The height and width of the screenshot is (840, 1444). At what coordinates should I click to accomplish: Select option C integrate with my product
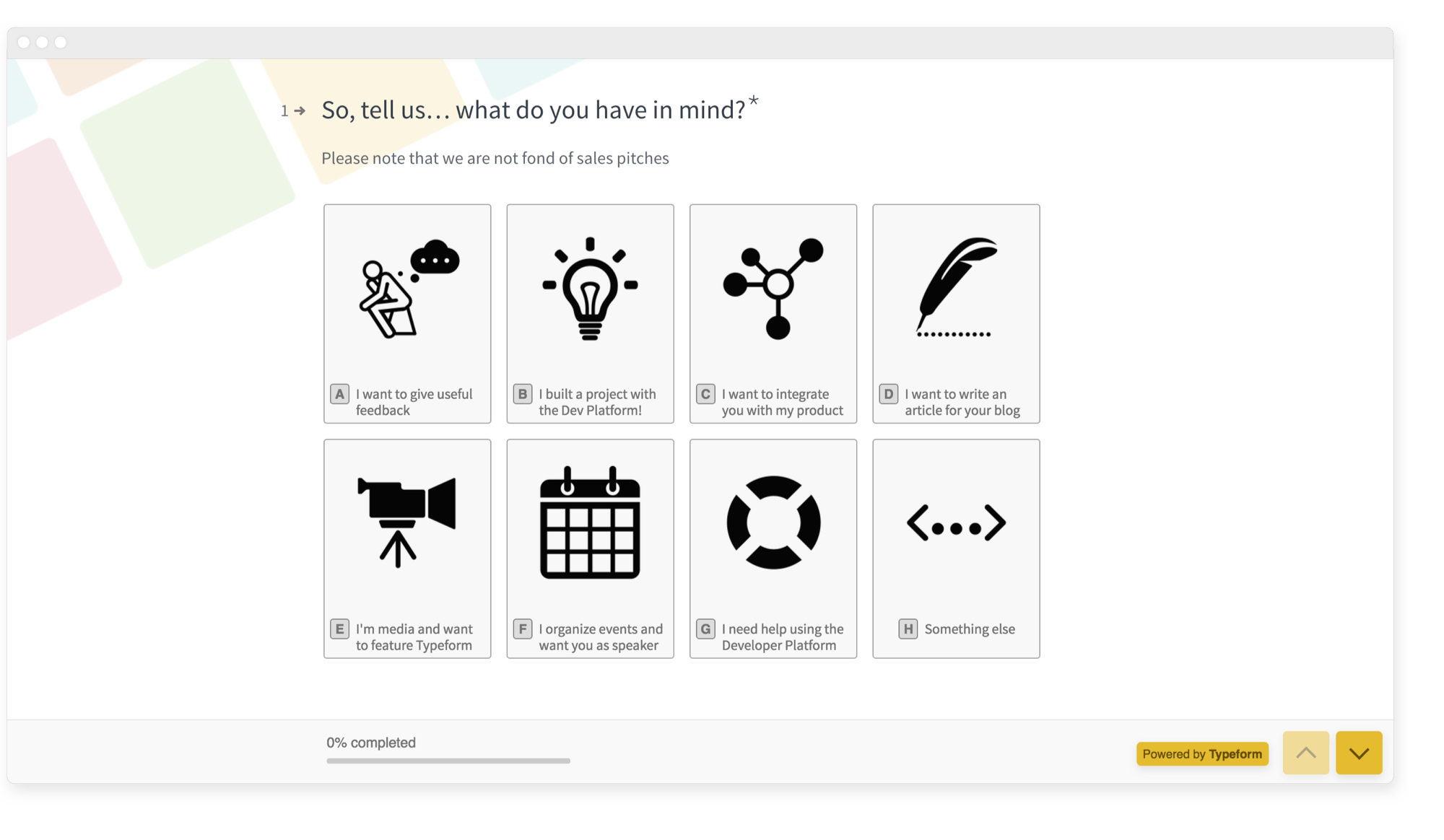coord(773,313)
